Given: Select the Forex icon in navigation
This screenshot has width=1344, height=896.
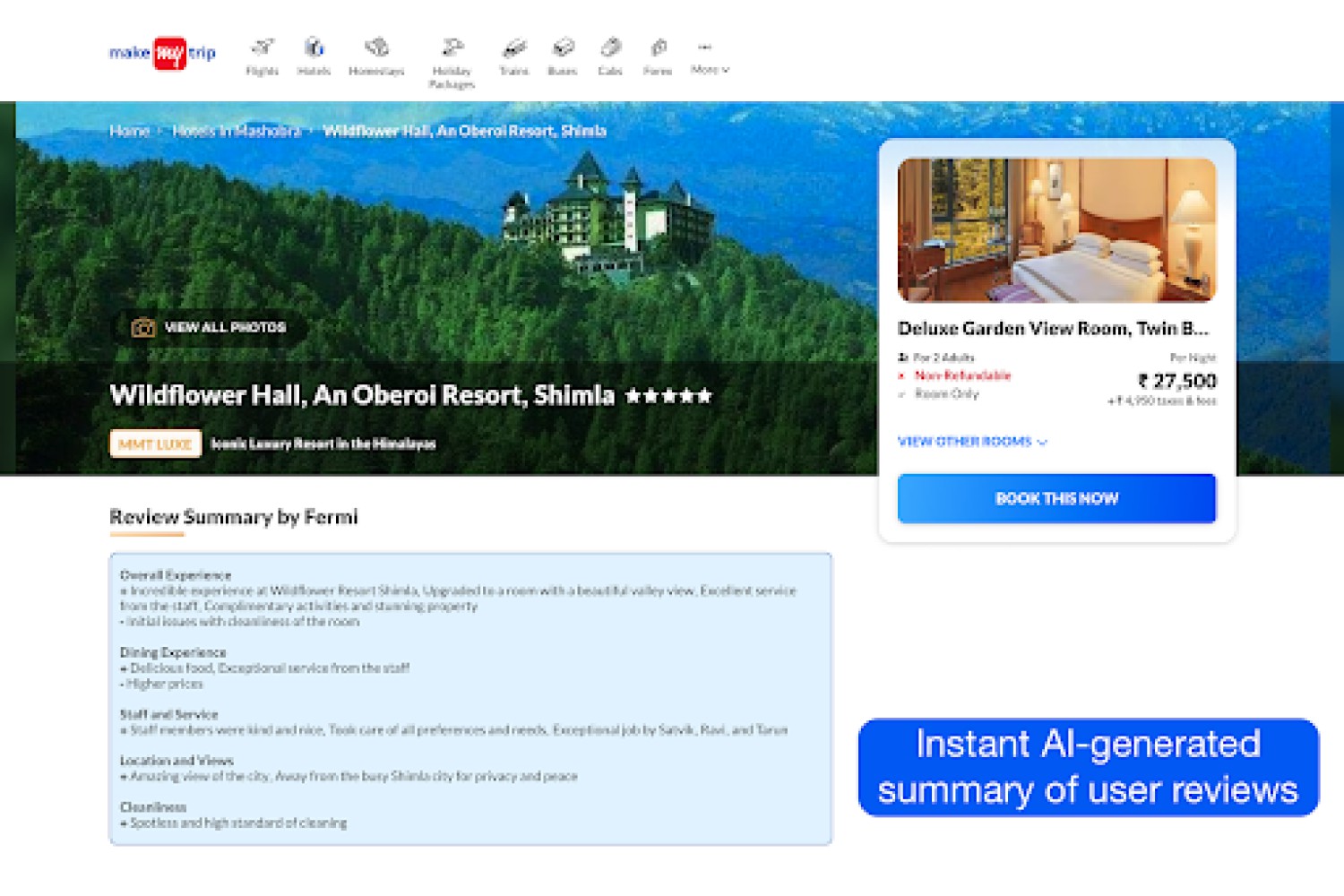Looking at the screenshot, I should point(658,47).
